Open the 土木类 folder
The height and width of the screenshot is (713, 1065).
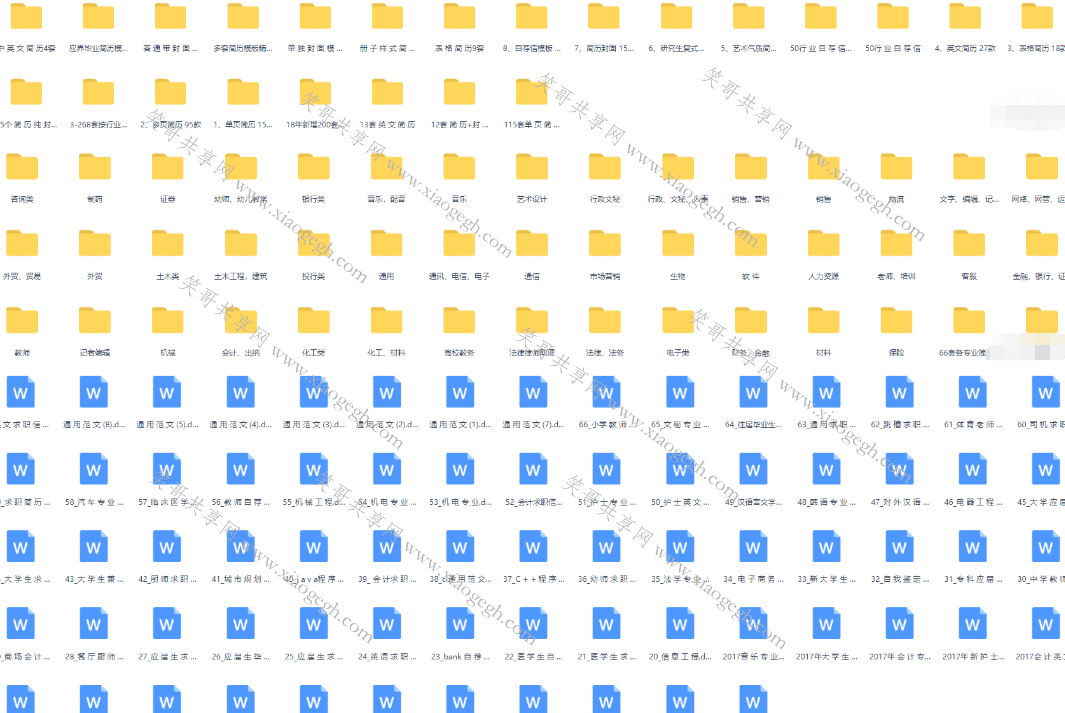click(168, 244)
